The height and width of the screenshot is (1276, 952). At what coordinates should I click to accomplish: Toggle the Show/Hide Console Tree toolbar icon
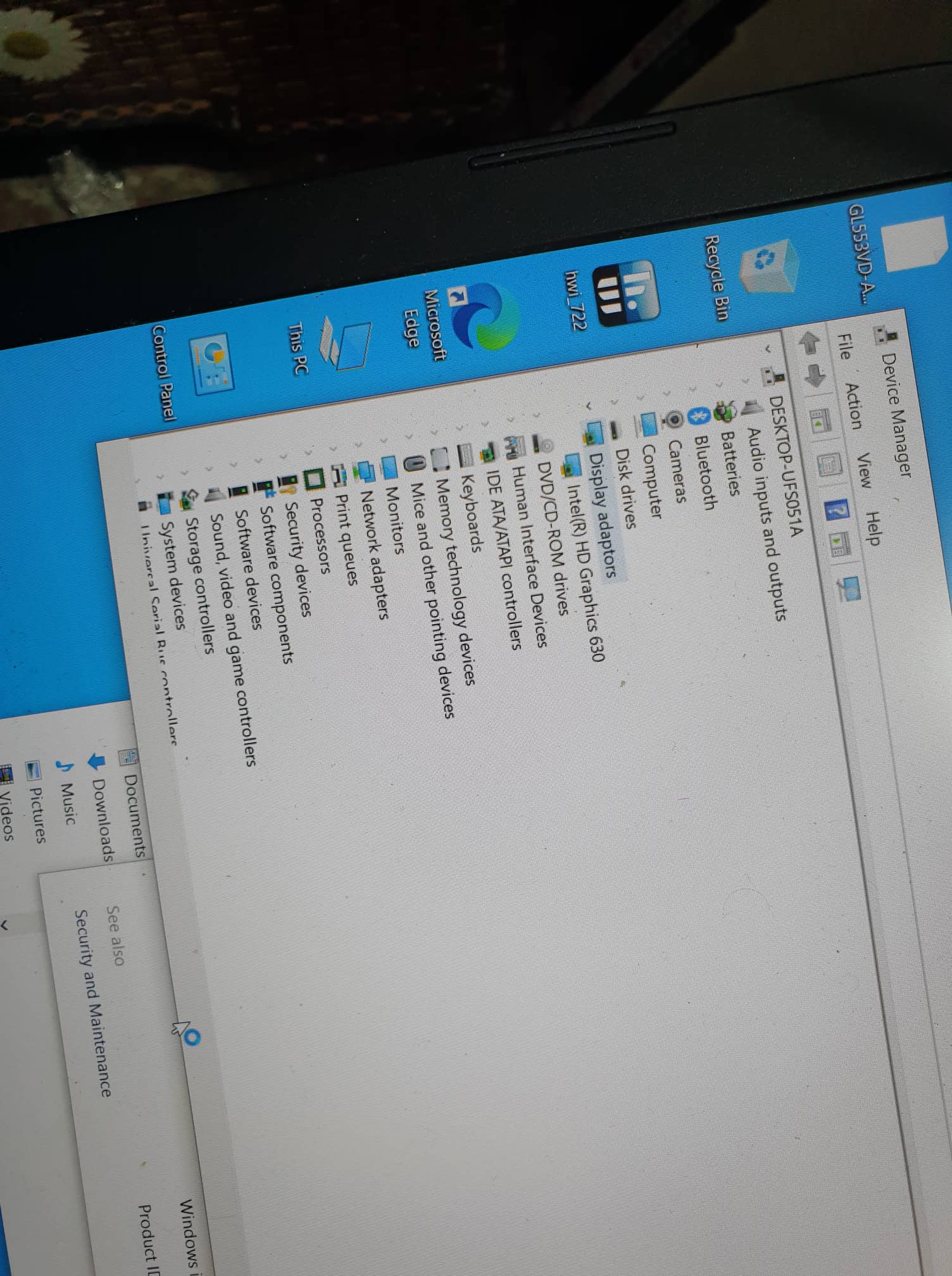point(820,420)
